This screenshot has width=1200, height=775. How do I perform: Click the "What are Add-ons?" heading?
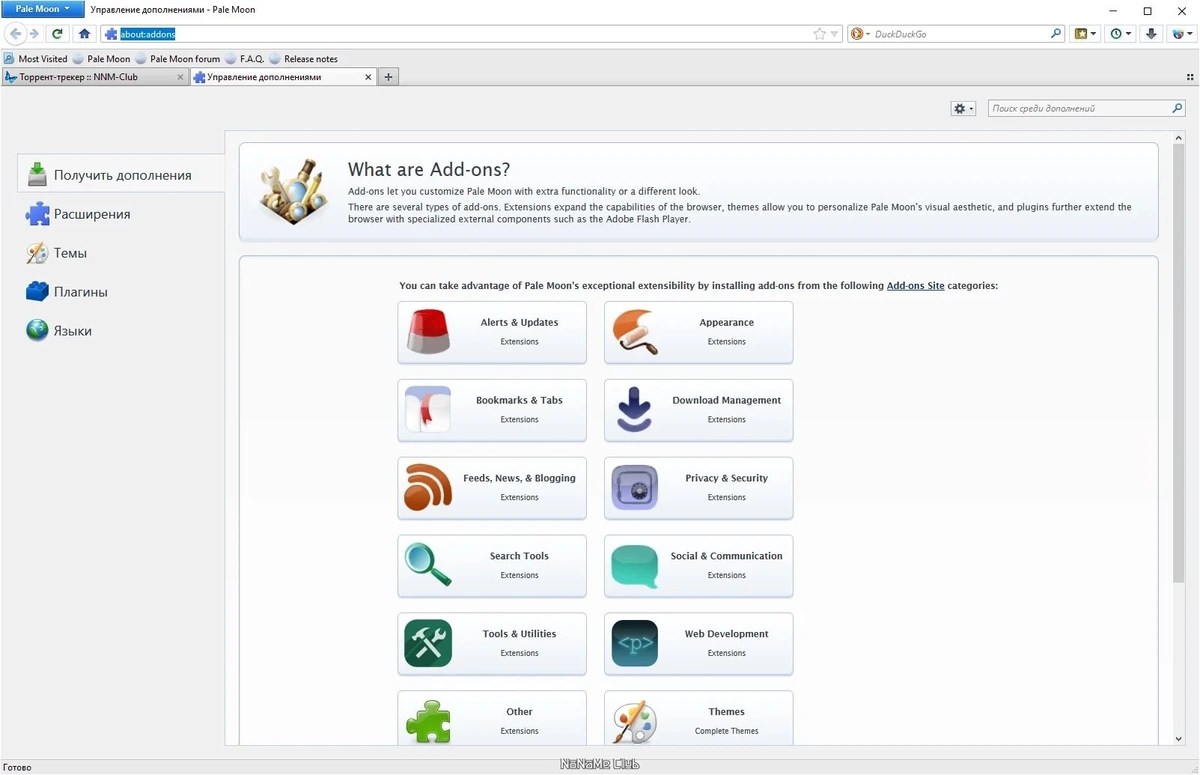click(x=429, y=169)
